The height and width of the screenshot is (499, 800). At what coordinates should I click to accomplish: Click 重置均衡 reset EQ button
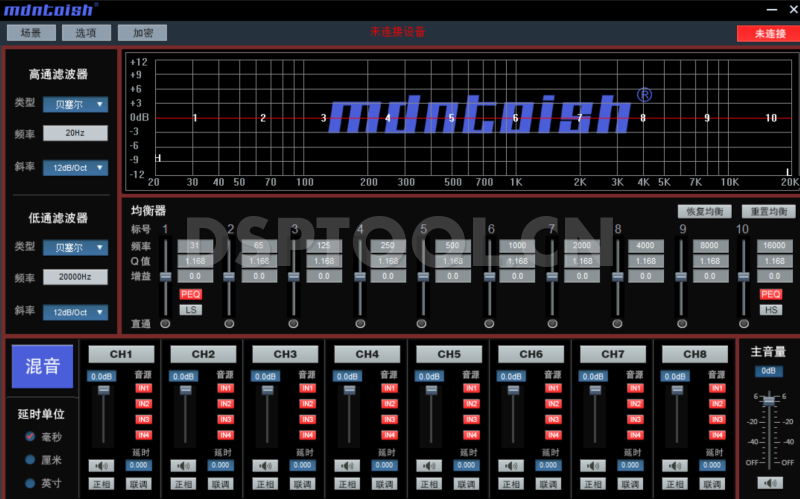(x=769, y=211)
